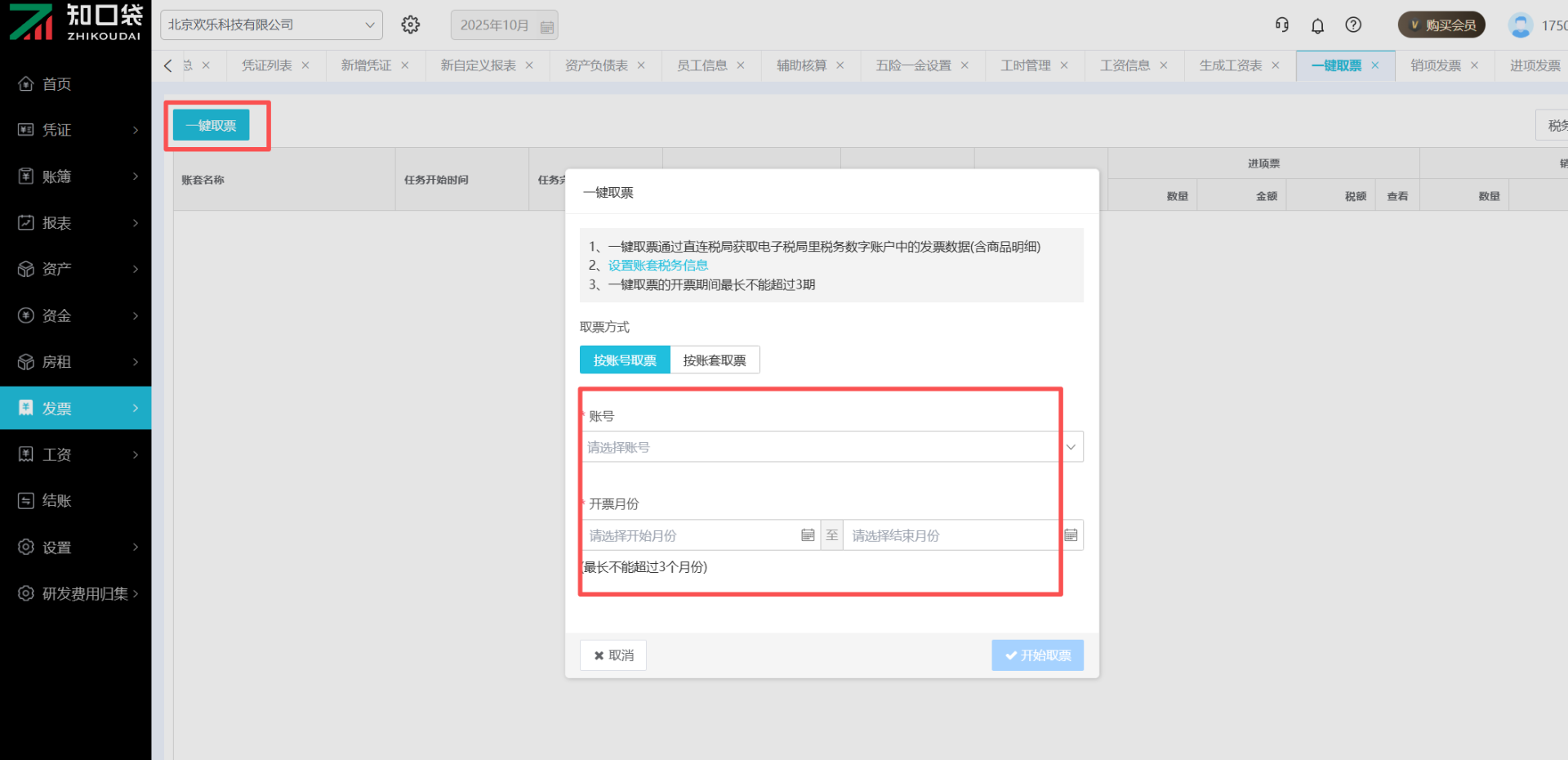Open calendar icon for start month
Image resolution: width=1568 pixels, height=760 pixels.
(808, 535)
